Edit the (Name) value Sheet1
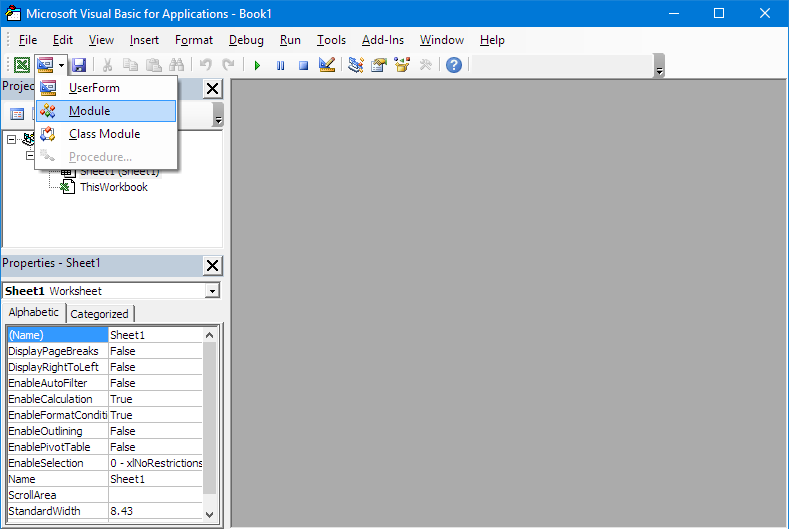789x529 pixels. coord(155,335)
